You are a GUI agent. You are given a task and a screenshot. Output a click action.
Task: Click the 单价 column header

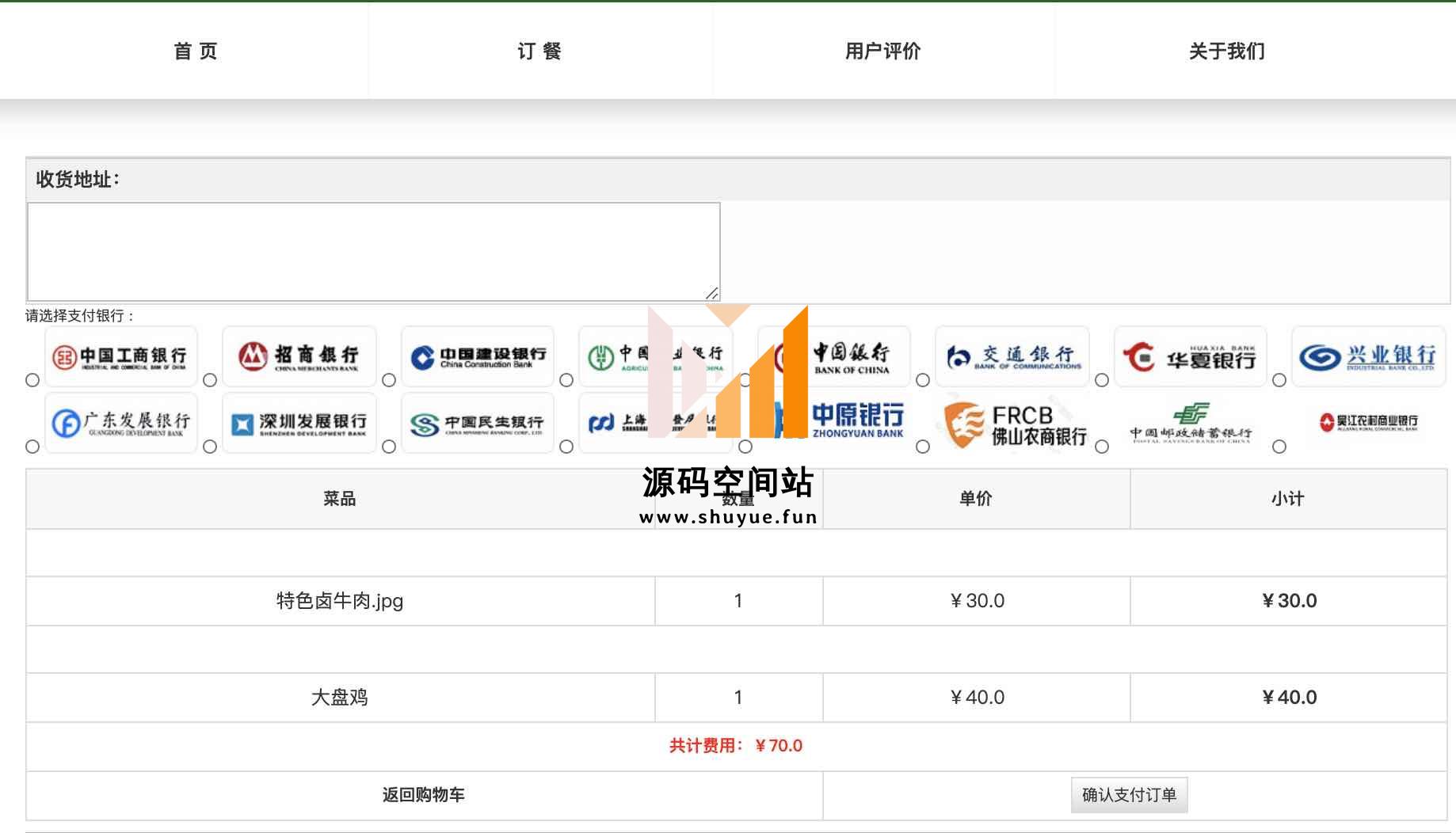pos(976,499)
